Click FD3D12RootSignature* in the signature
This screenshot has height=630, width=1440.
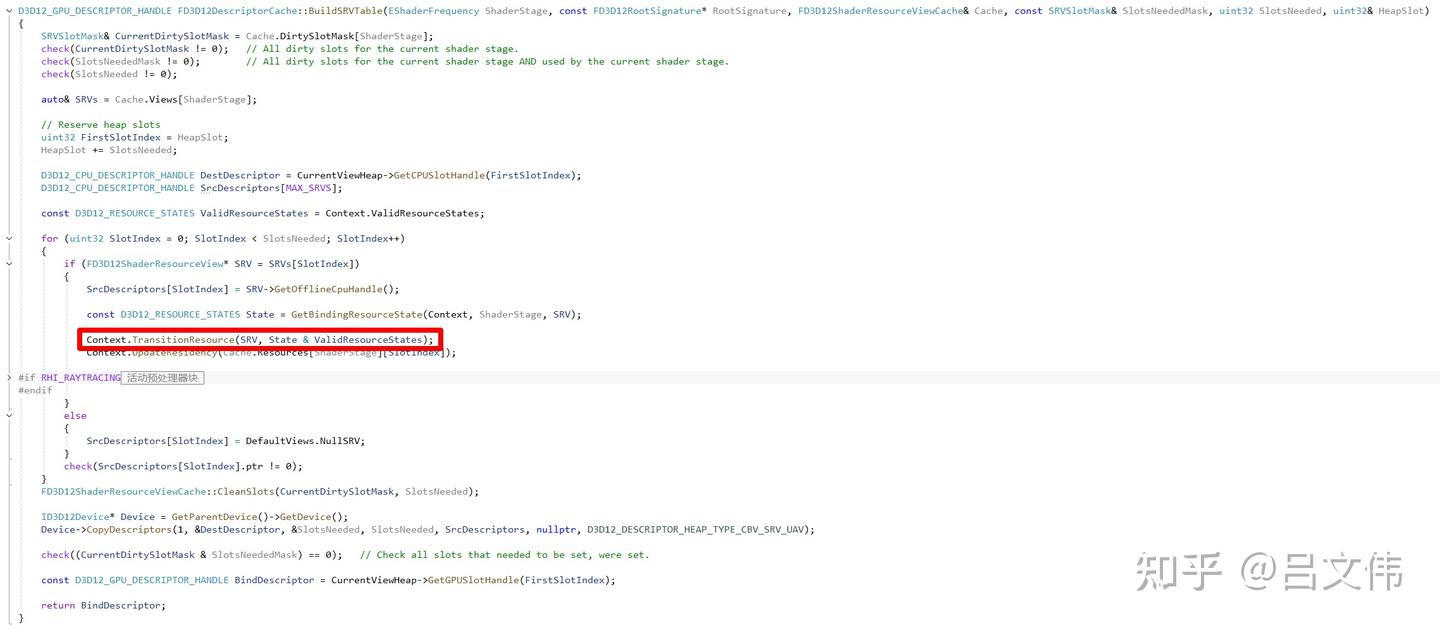click(x=648, y=10)
